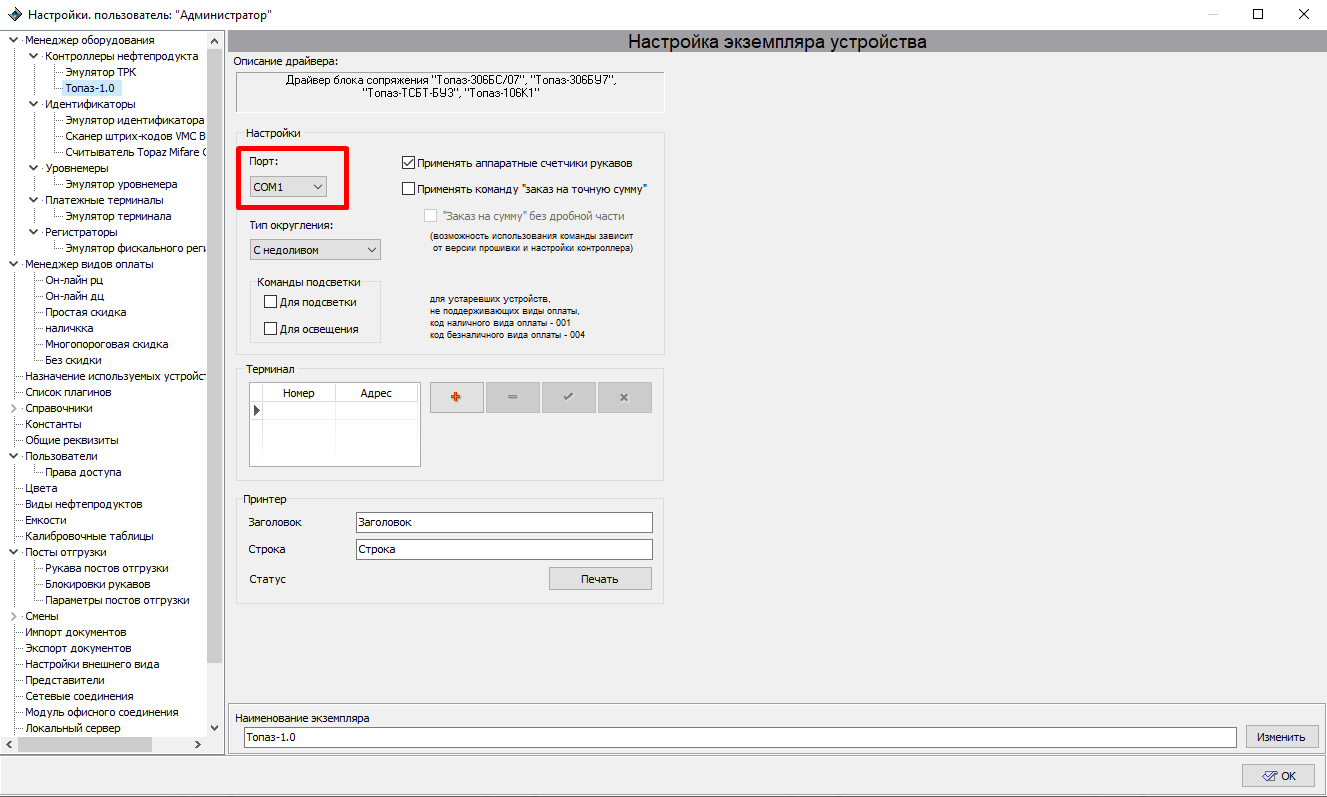Open Он-лайн рц payment type
The width and height of the screenshot is (1327, 797).
point(74,280)
